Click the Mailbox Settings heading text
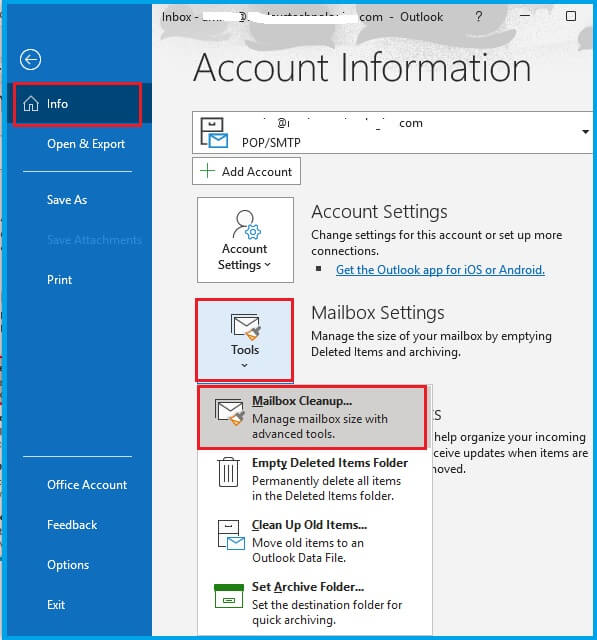597x640 pixels. click(377, 313)
